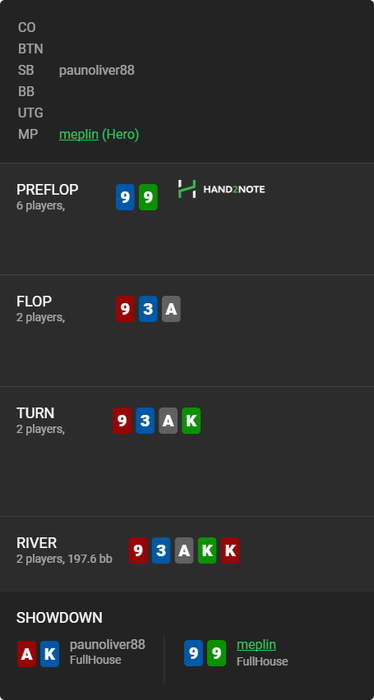Open the meplin (Hero) link in MP row

[99, 134]
